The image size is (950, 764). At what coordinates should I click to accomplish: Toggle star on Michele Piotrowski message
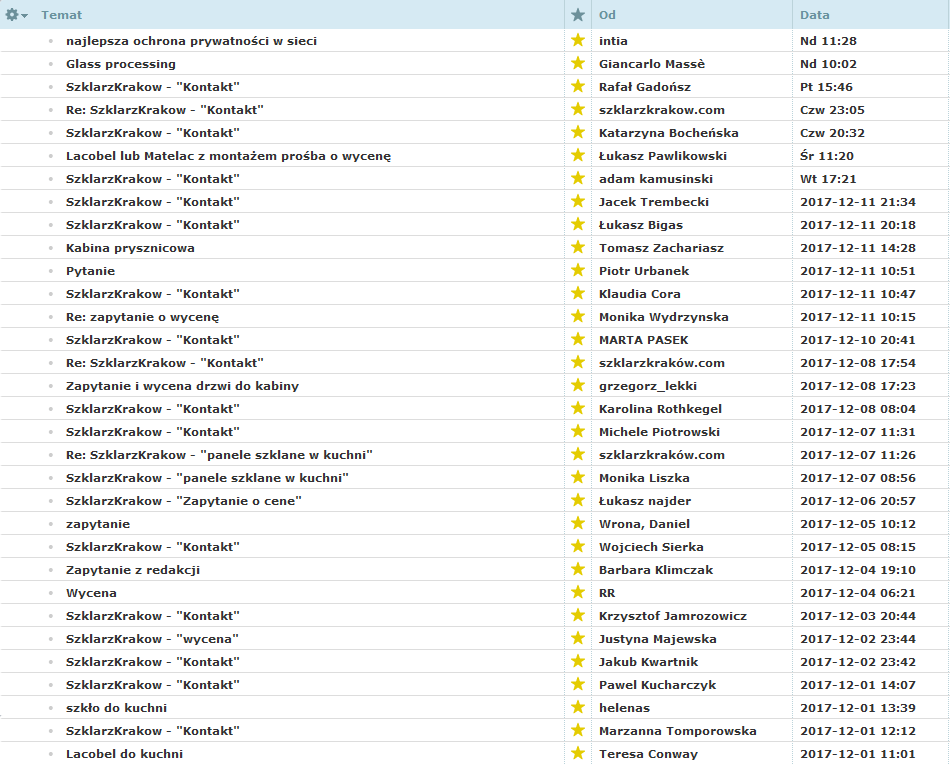[x=578, y=431]
